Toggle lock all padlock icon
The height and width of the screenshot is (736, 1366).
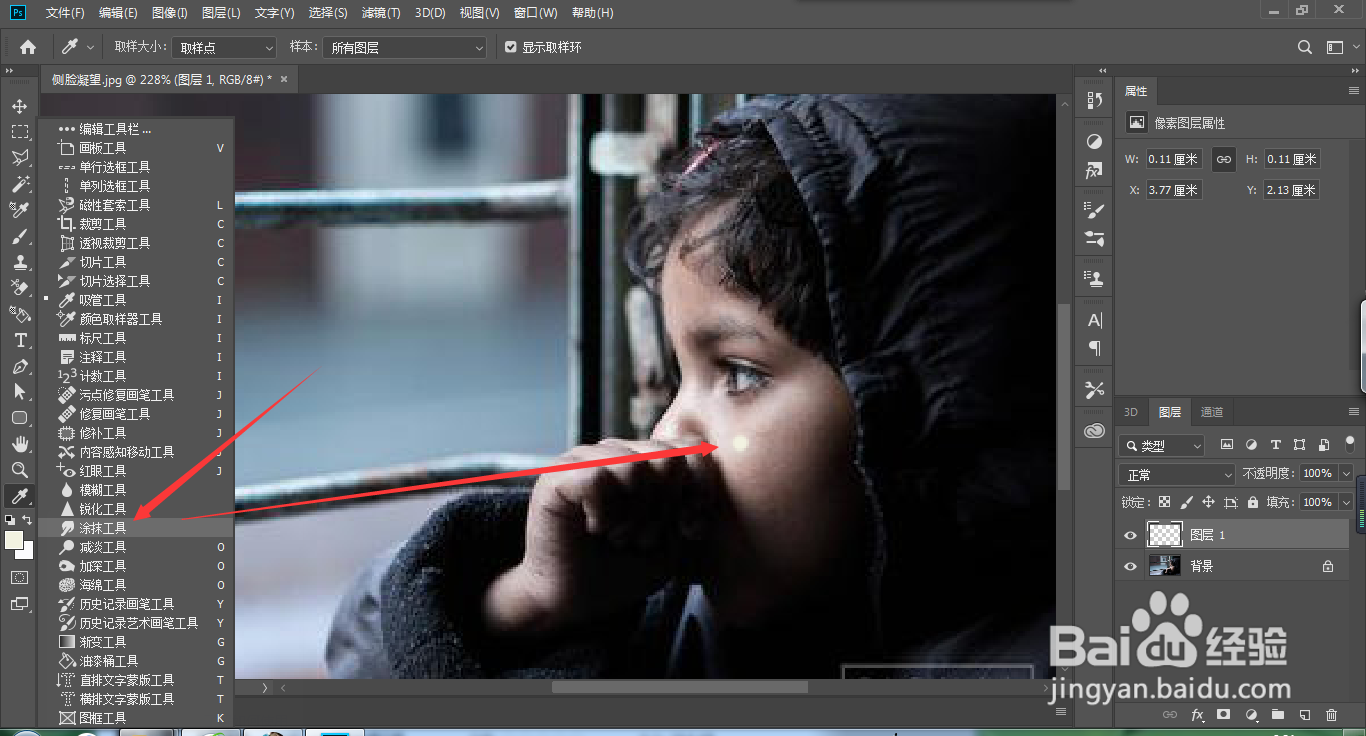tap(1251, 502)
